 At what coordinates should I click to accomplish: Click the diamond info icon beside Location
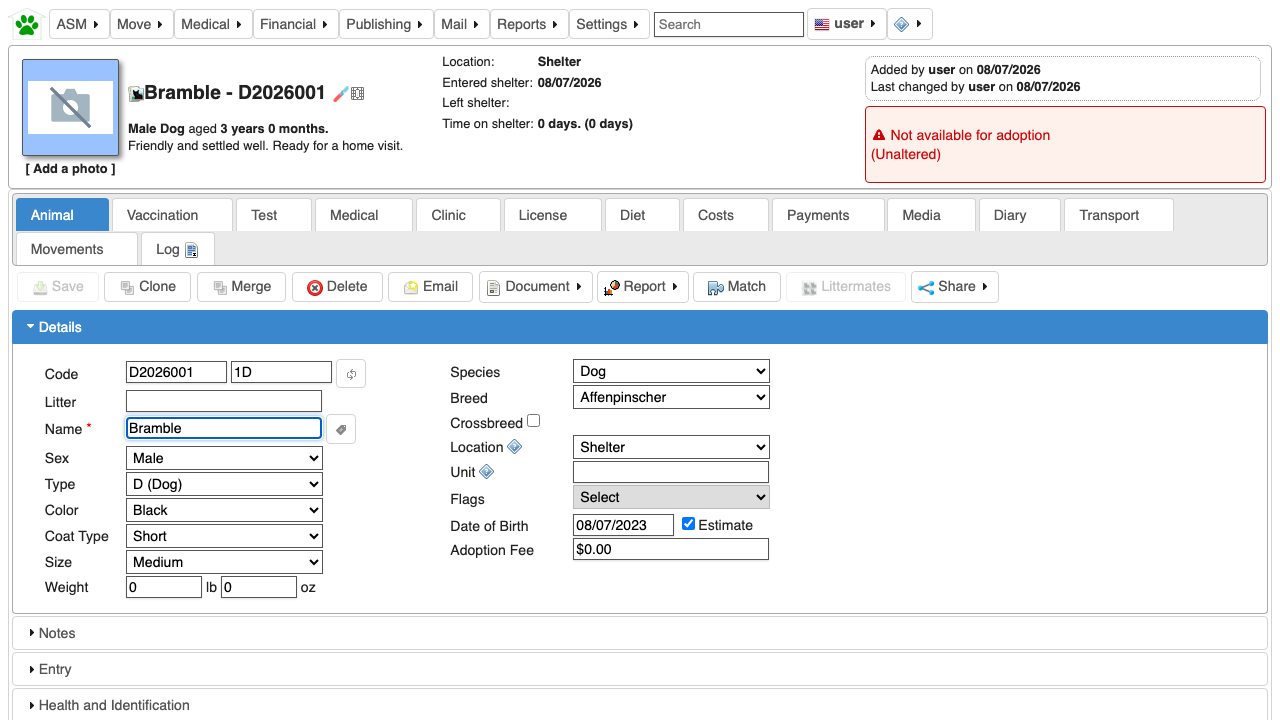514,447
